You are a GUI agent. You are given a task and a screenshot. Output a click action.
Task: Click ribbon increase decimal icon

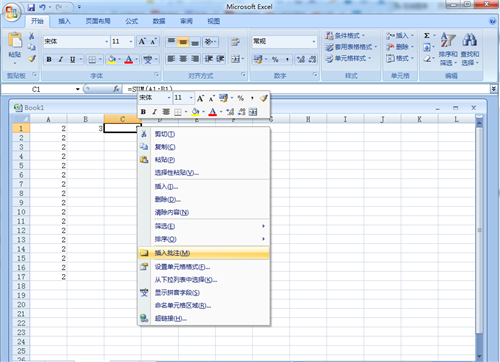coord(301,59)
